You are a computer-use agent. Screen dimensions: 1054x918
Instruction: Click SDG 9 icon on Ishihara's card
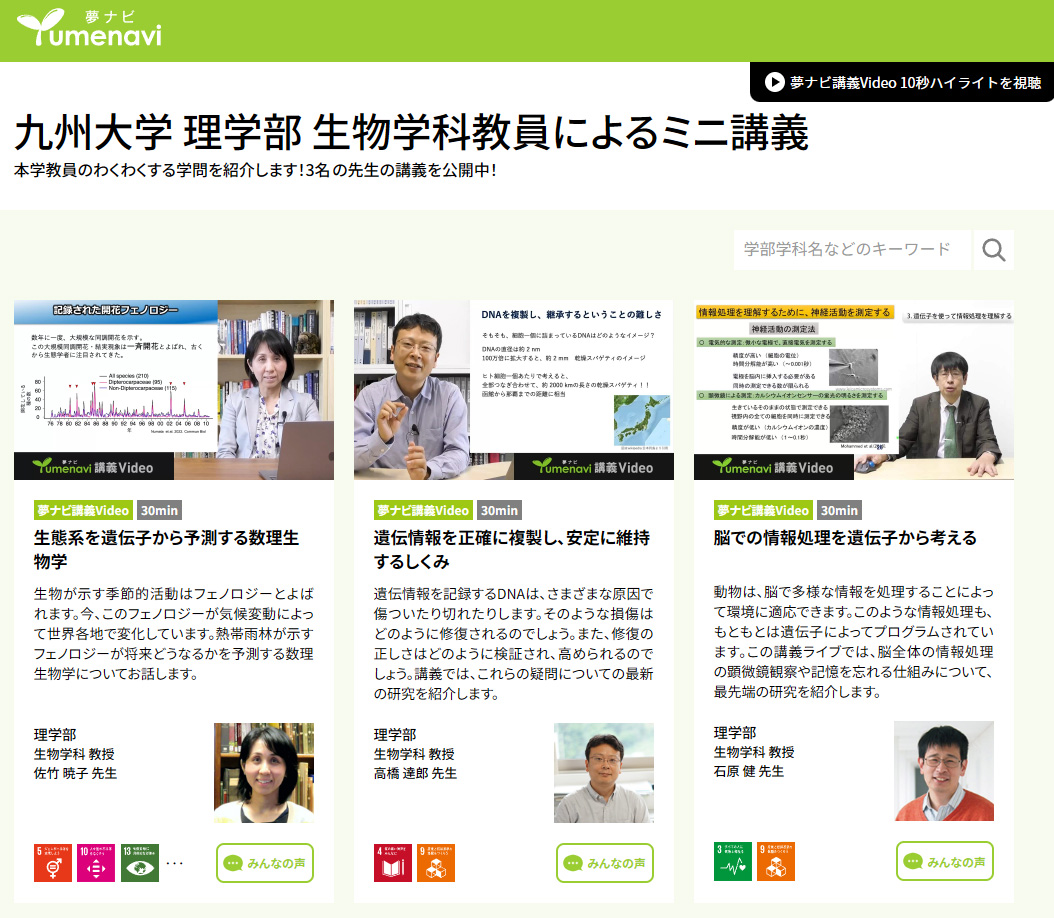776,862
